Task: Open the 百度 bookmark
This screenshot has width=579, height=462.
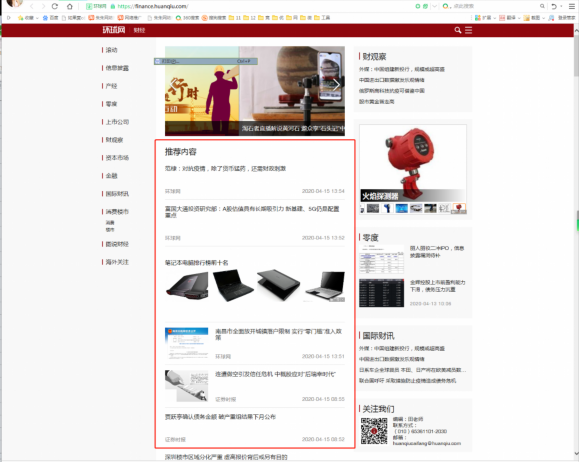Action: [x=50, y=18]
